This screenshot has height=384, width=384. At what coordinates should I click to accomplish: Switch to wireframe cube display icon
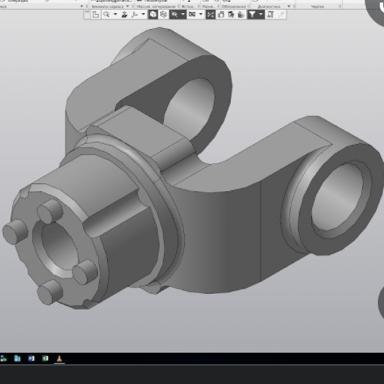(163, 14)
